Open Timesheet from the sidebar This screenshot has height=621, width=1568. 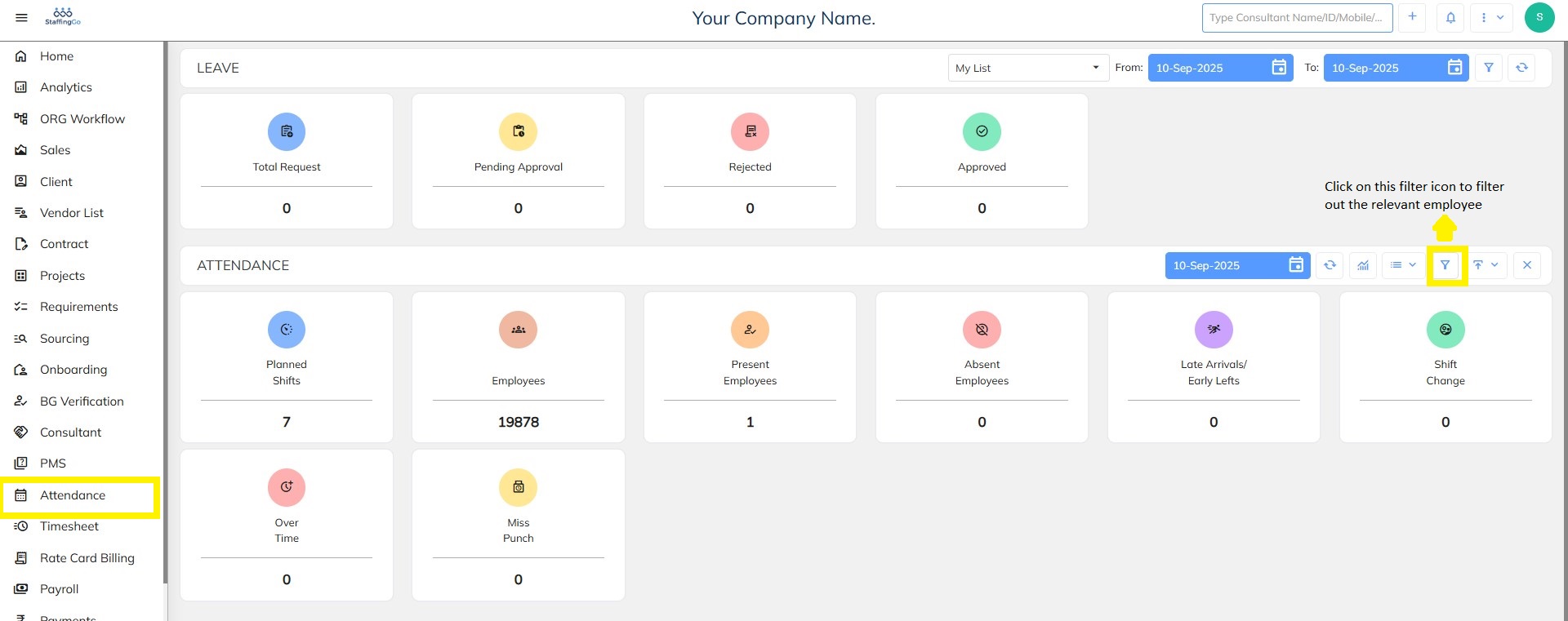pos(69,526)
